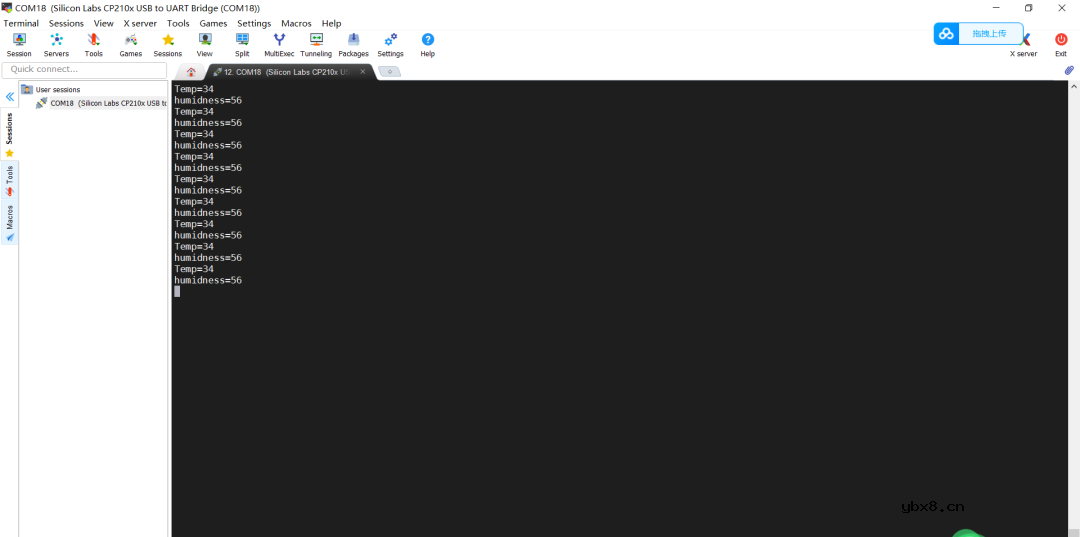Collapse sidebar with double-chevron arrow

[10, 97]
